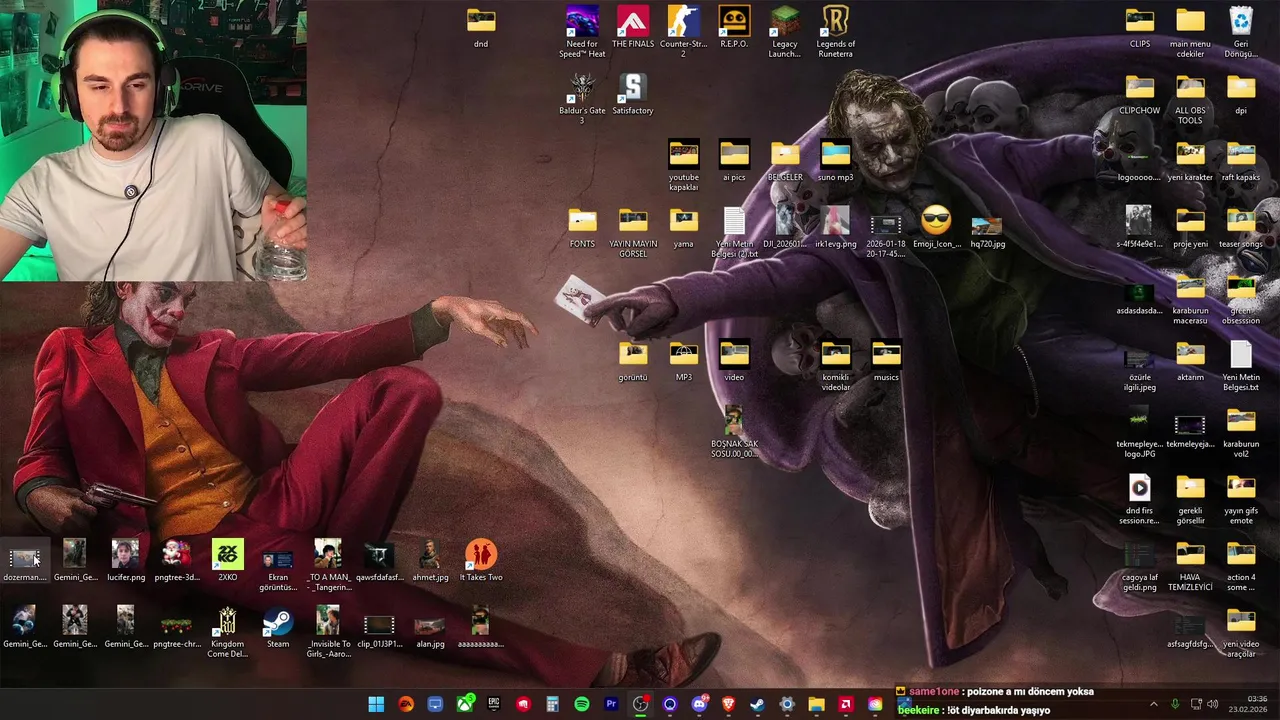Launch THE FINALS desktop shortcut
This screenshot has width=1280, height=720.
pyautogui.click(x=633, y=27)
